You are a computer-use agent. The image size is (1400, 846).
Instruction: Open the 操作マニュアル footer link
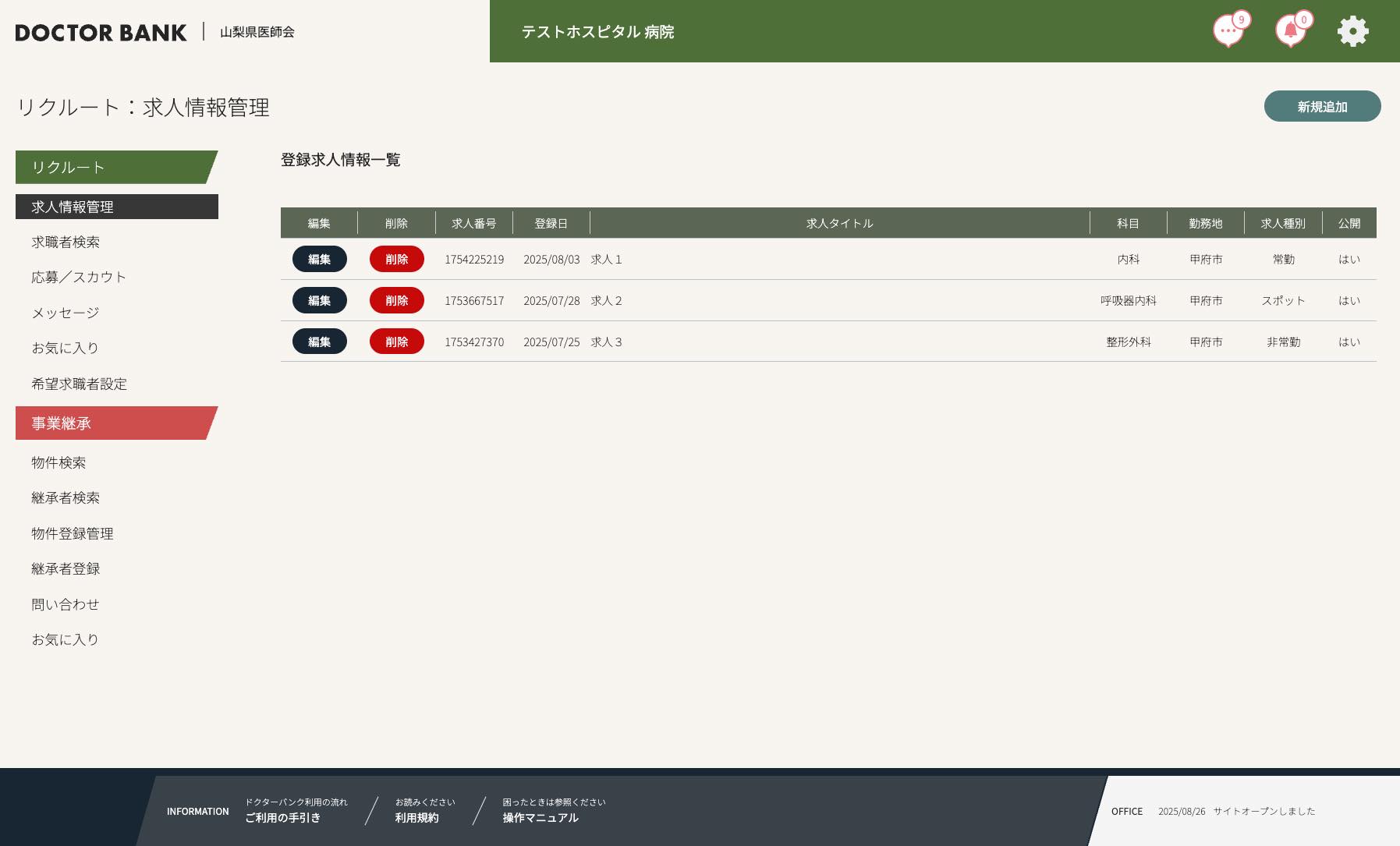pyautogui.click(x=541, y=817)
